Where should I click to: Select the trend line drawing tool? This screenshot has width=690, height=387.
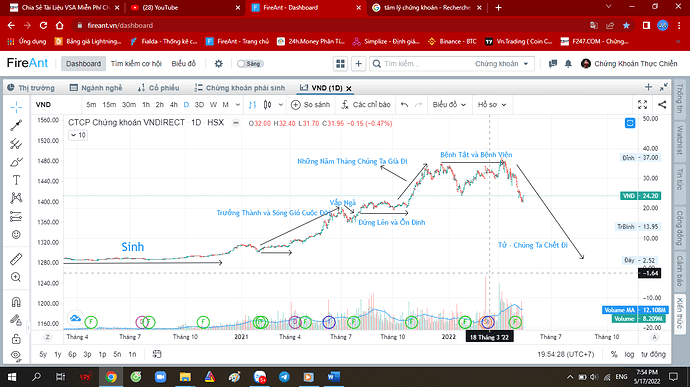[16, 125]
